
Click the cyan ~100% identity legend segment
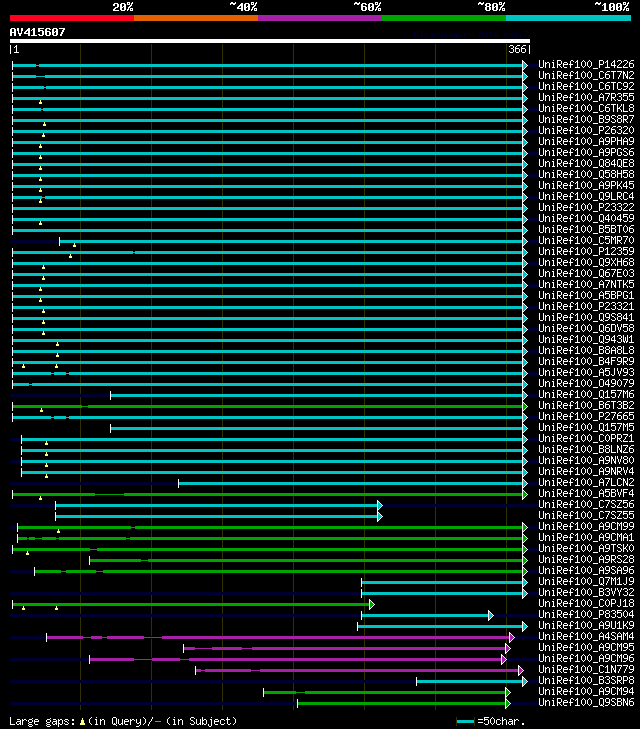[568, 18]
